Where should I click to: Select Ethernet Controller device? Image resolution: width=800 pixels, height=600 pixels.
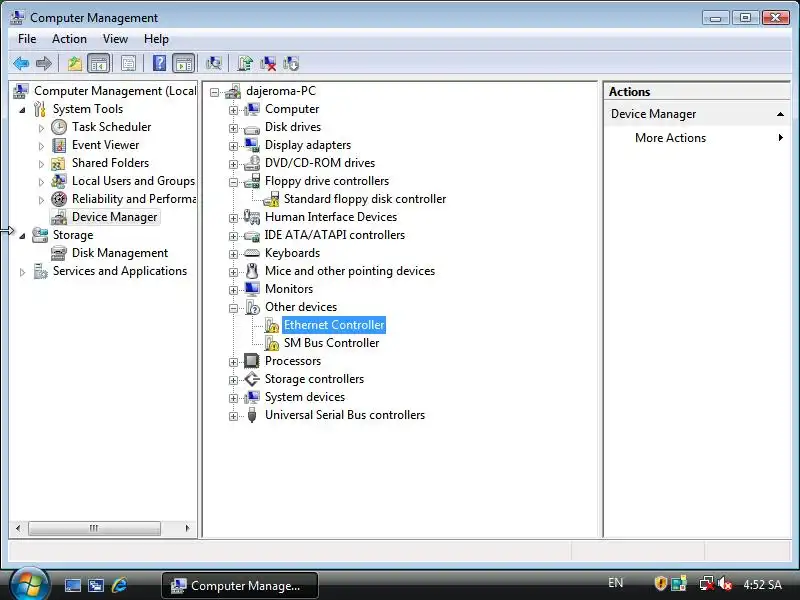coord(334,325)
